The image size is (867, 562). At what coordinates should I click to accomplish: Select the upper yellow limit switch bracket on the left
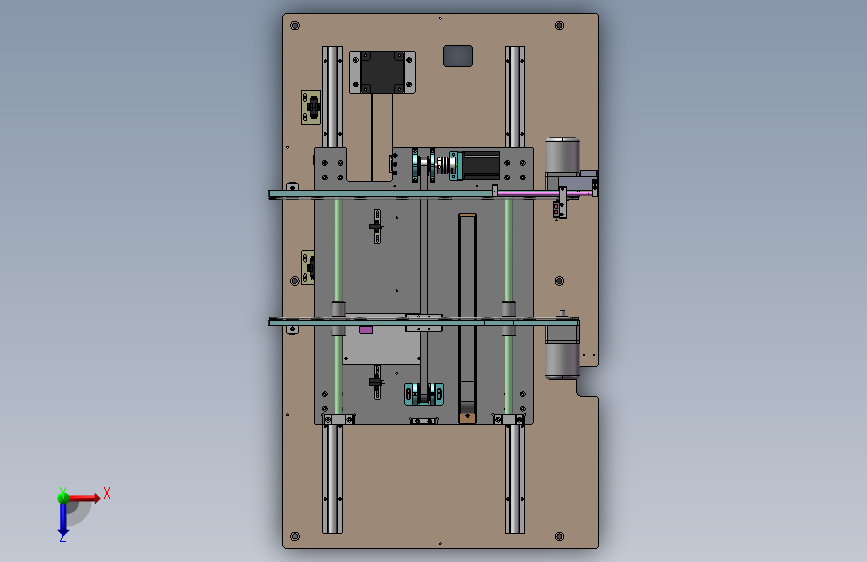click(311, 107)
